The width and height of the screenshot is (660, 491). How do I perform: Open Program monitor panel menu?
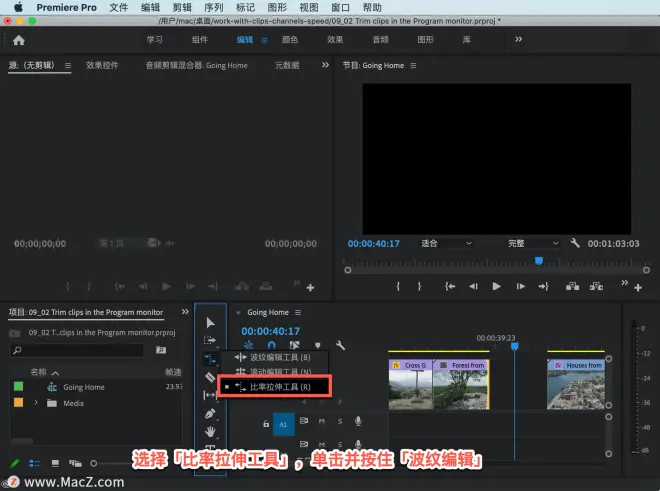pyautogui.click(x=413, y=66)
